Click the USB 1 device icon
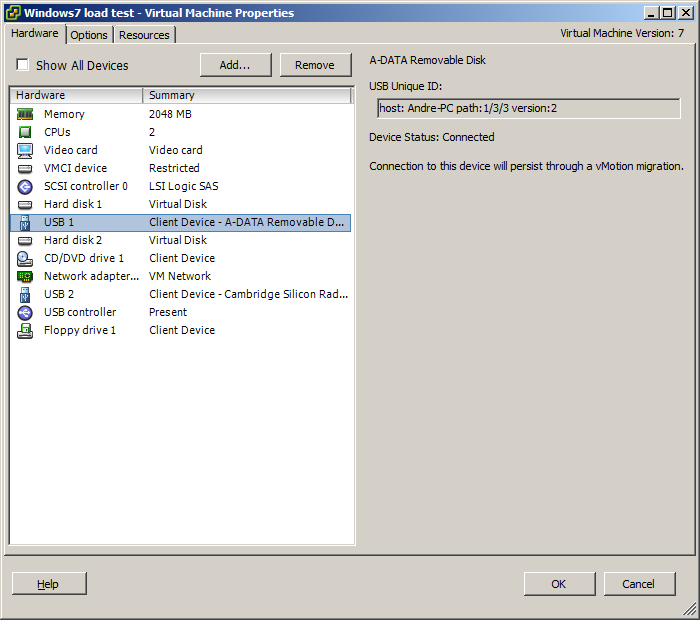The width and height of the screenshot is (700, 620). pos(25,222)
